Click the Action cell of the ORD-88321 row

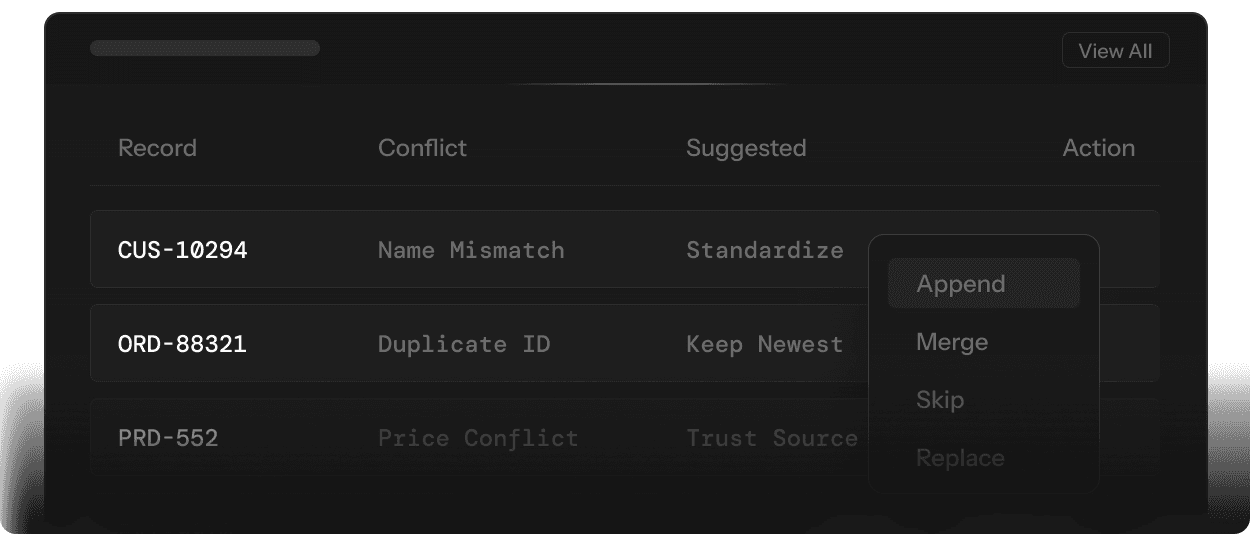coord(1128,344)
